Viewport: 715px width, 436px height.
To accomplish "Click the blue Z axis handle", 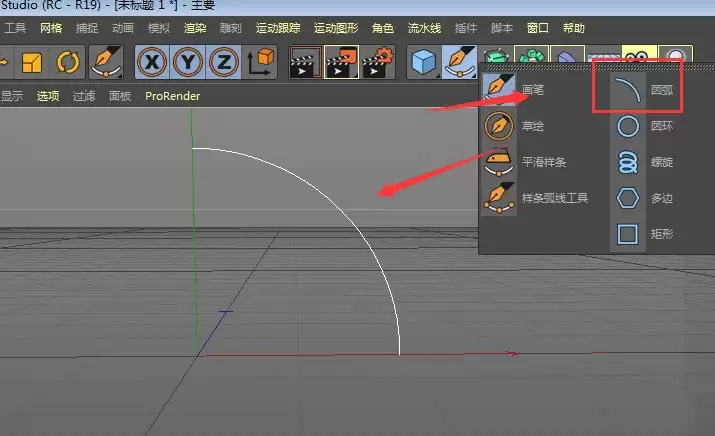I will (x=226, y=311).
